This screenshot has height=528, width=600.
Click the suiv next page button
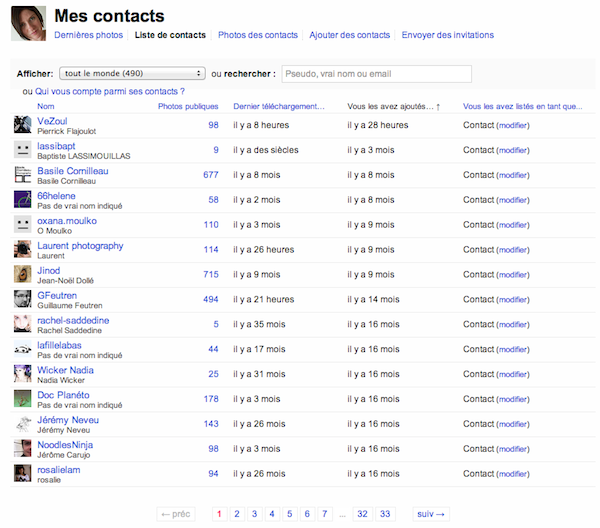coord(431,514)
